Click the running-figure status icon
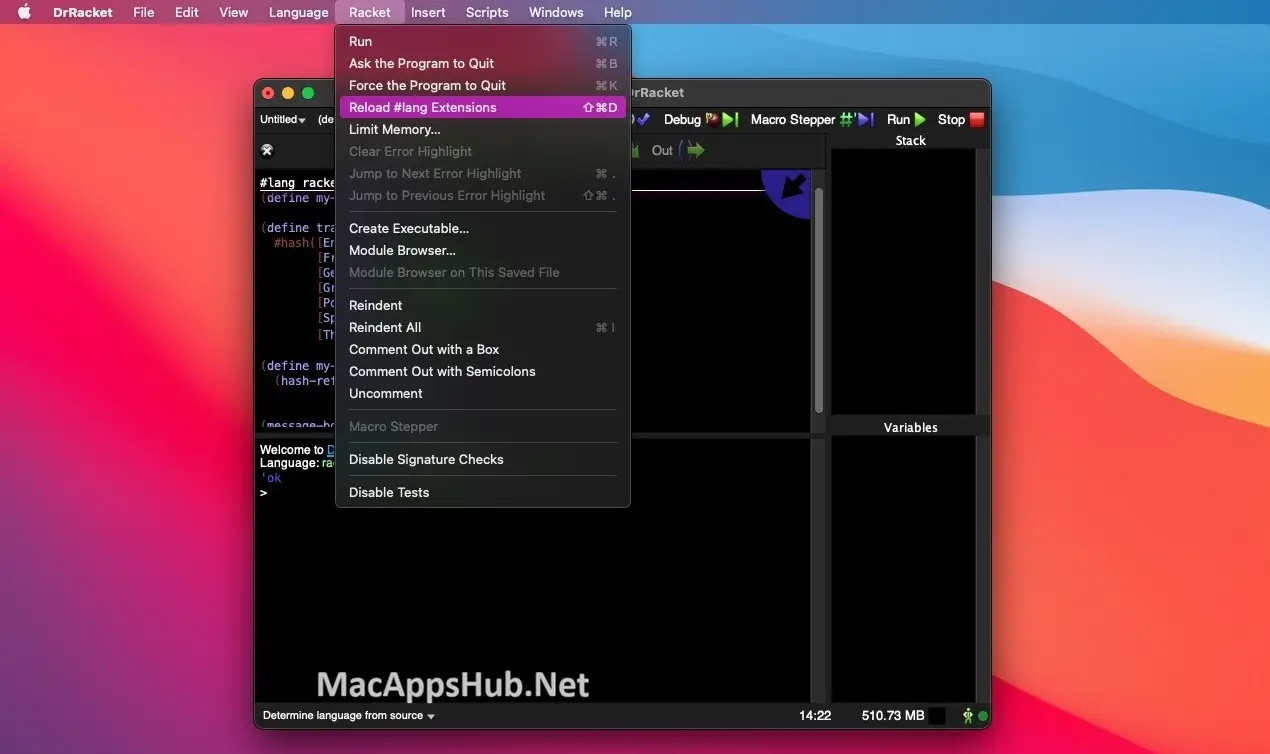Viewport: 1270px width, 754px height. [967, 716]
